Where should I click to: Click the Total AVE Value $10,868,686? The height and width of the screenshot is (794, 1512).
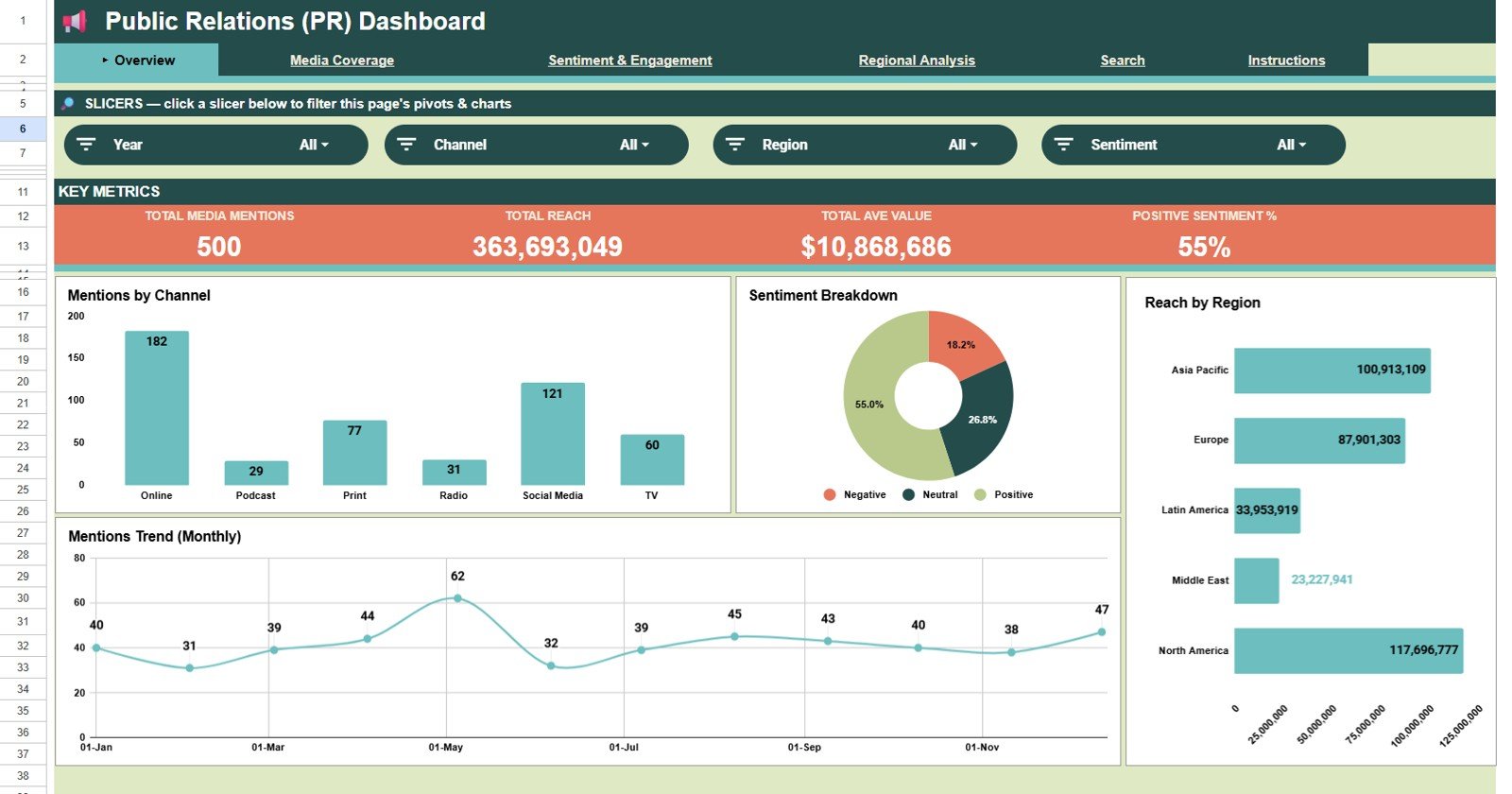click(x=876, y=247)
